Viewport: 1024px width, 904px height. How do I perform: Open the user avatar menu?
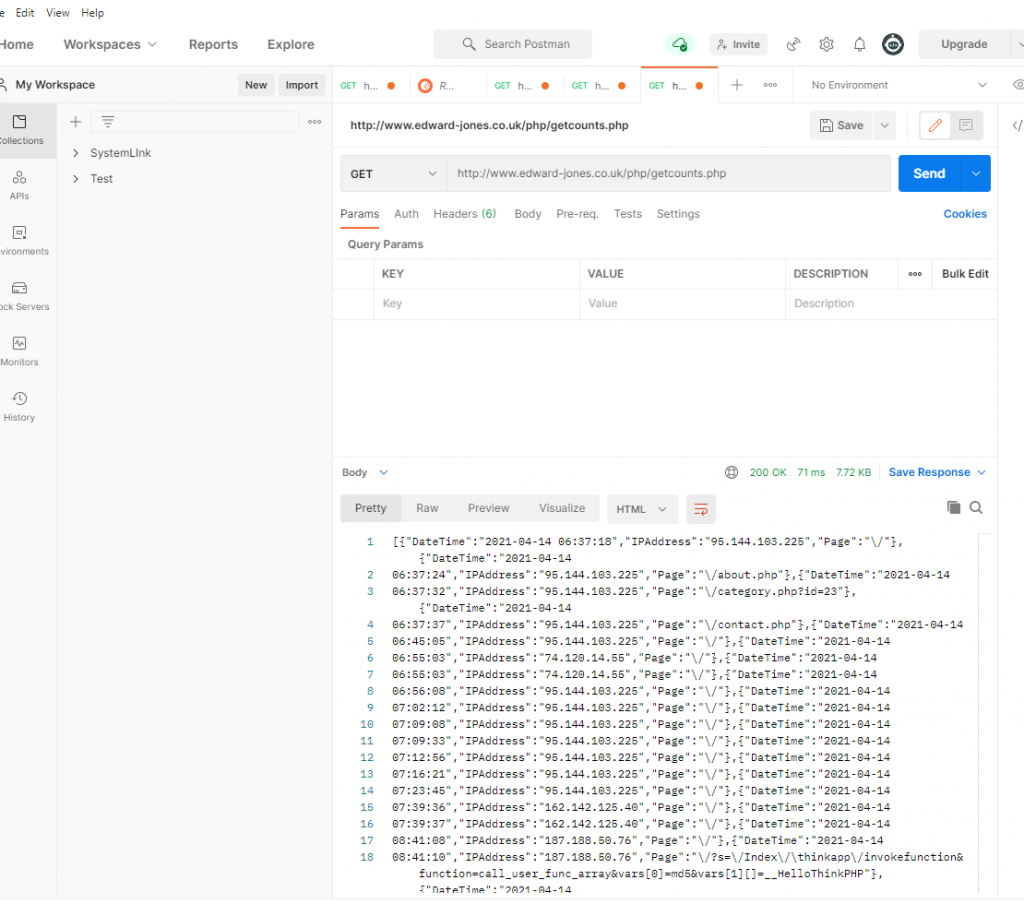(x=893, y=44)
